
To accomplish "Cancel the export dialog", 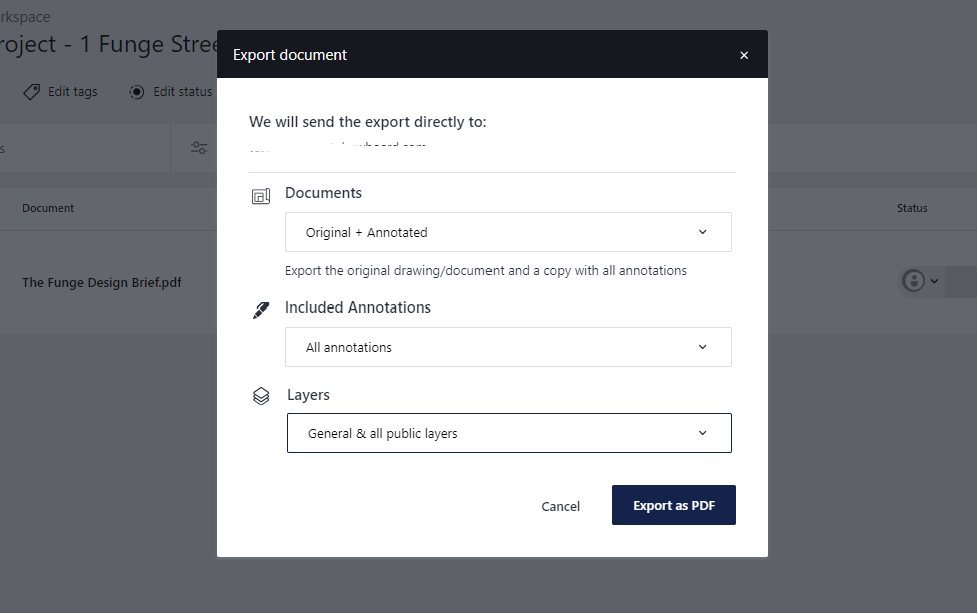I will [x=560, y=506].
